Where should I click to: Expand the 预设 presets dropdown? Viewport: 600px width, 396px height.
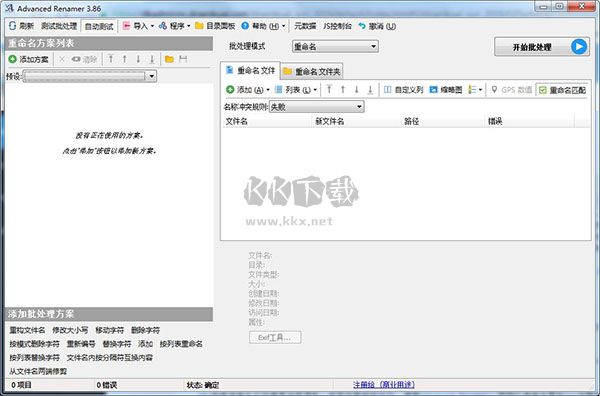(x=152, y=76)
